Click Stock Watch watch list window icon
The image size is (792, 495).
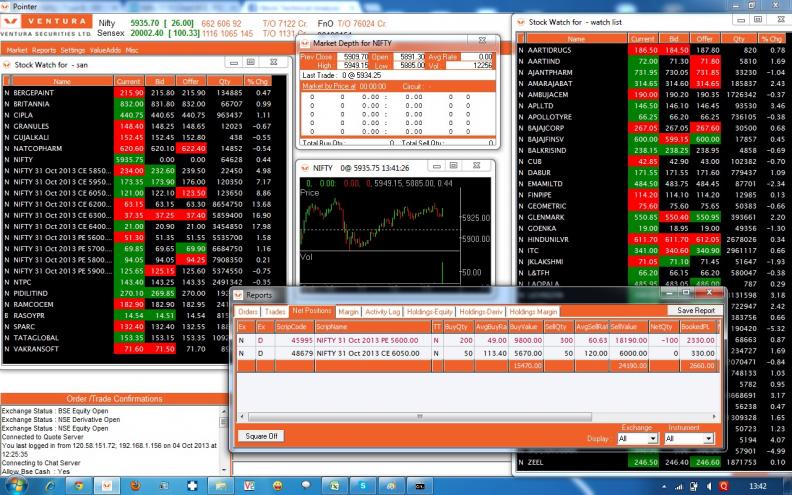[x=521, y=22]
